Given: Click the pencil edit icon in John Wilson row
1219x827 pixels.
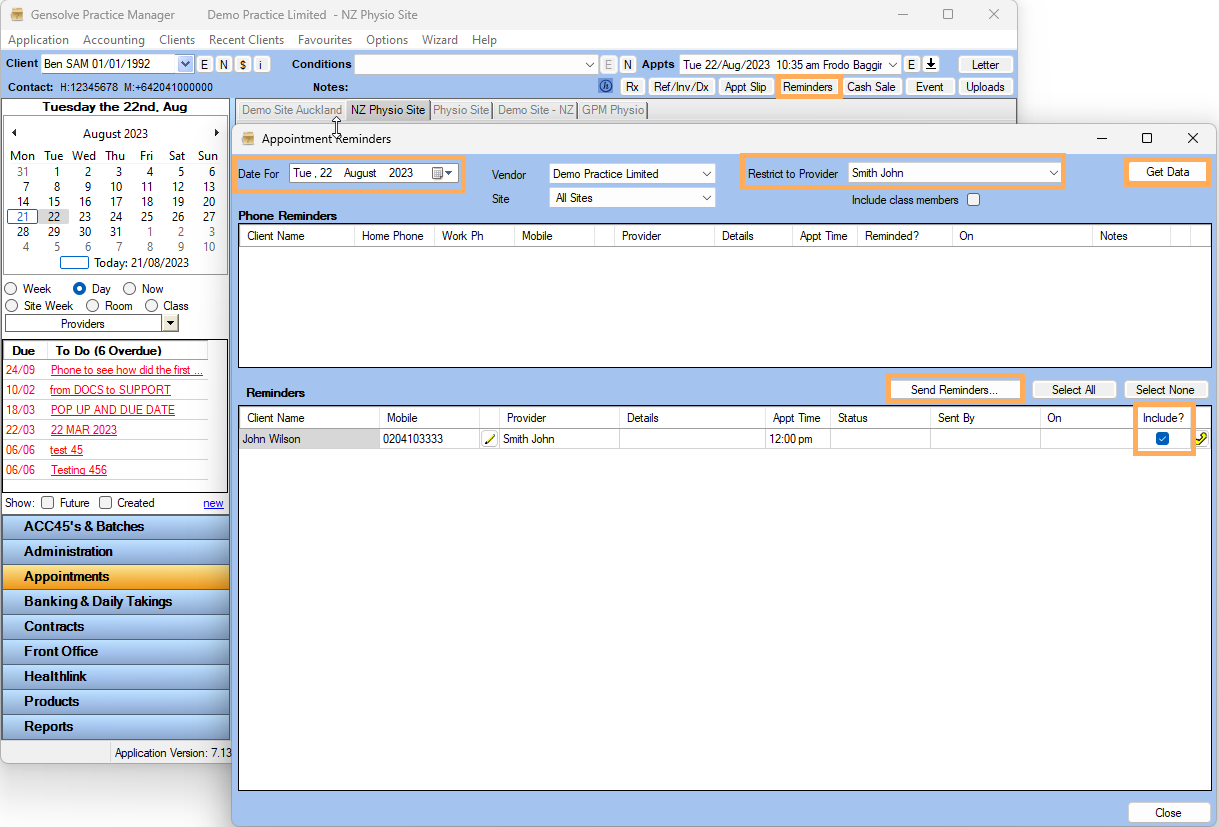Looking at the screenshot, I should point(490,439).
